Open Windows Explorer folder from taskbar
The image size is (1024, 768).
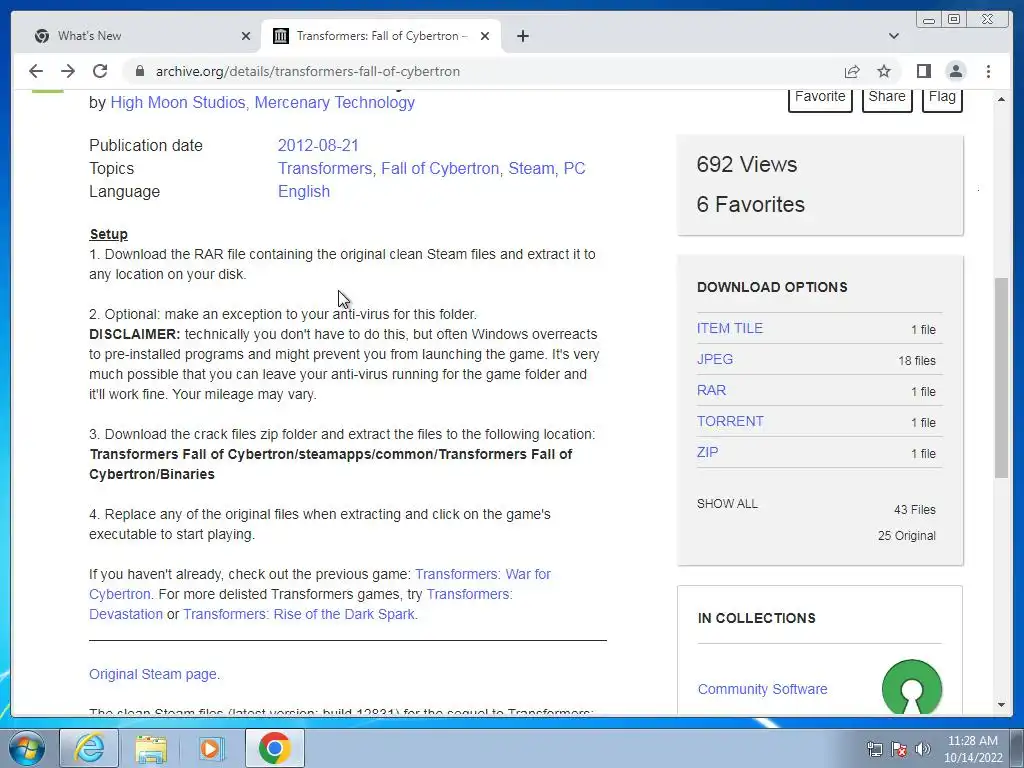click(x=151, y=748)
